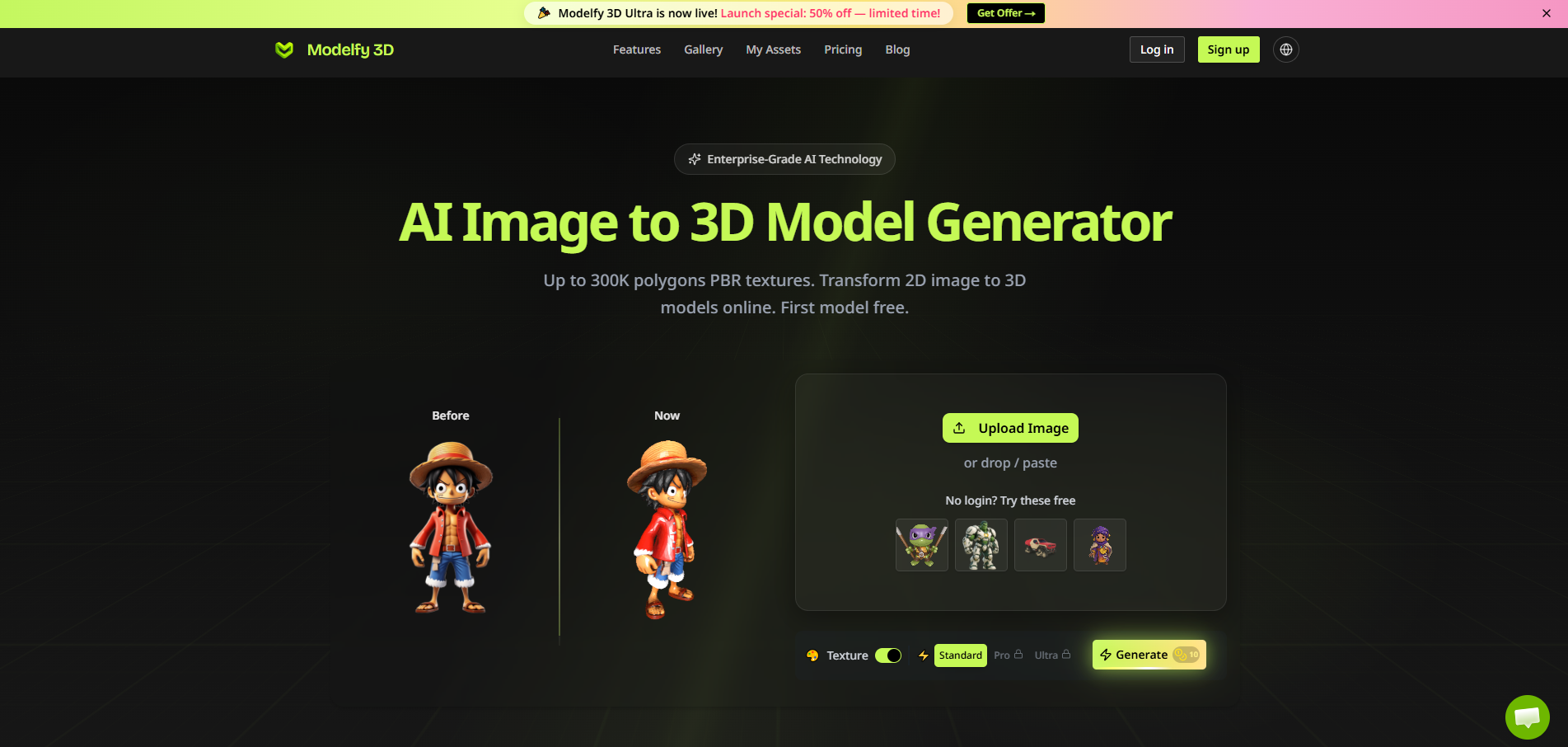
Task: Open the Features nav item
Action: click(x=636, y=49)
